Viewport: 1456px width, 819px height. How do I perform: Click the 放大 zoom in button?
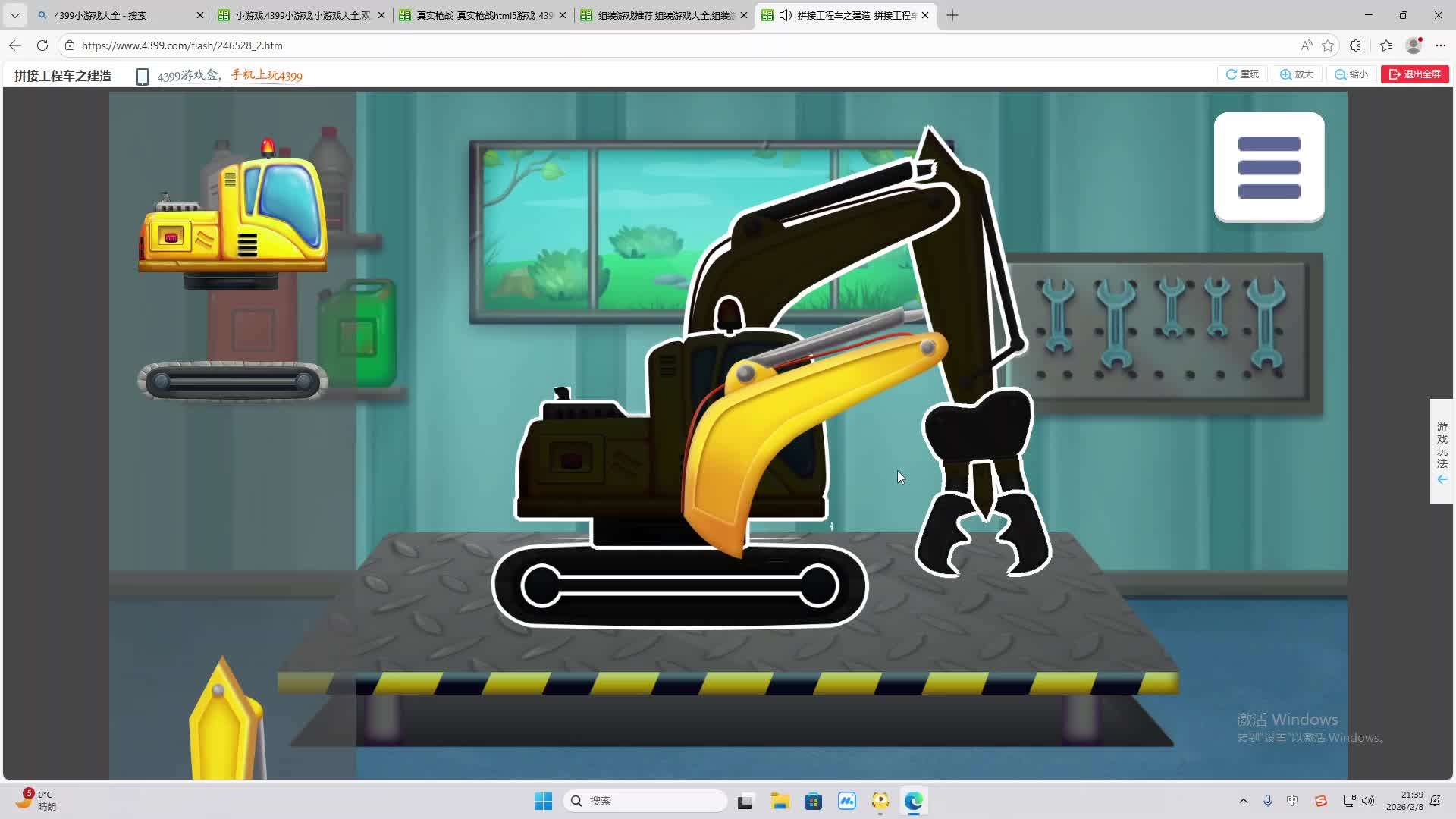point(1297,74)
